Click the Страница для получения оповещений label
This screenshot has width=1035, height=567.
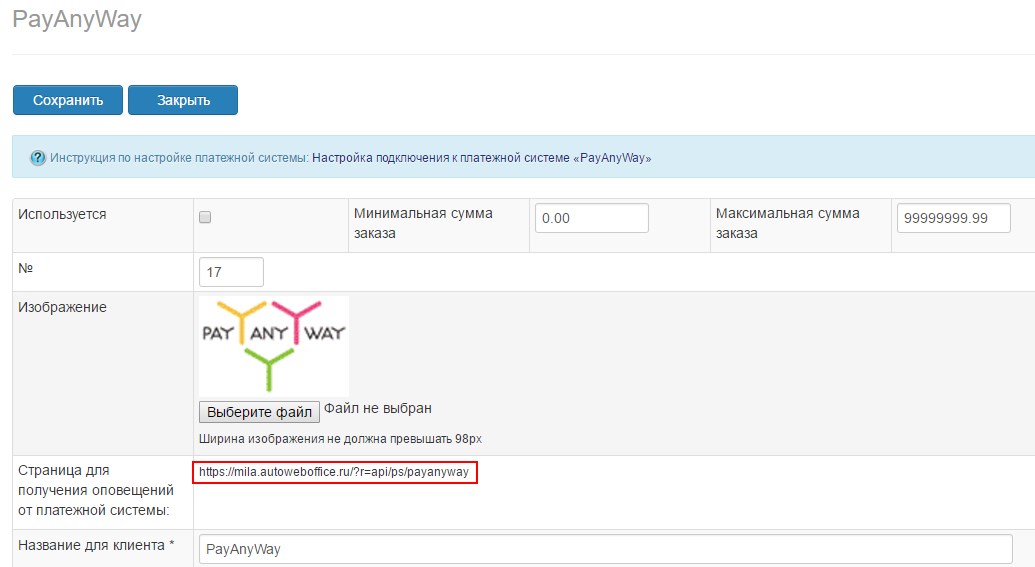click(x=96, y=490)
